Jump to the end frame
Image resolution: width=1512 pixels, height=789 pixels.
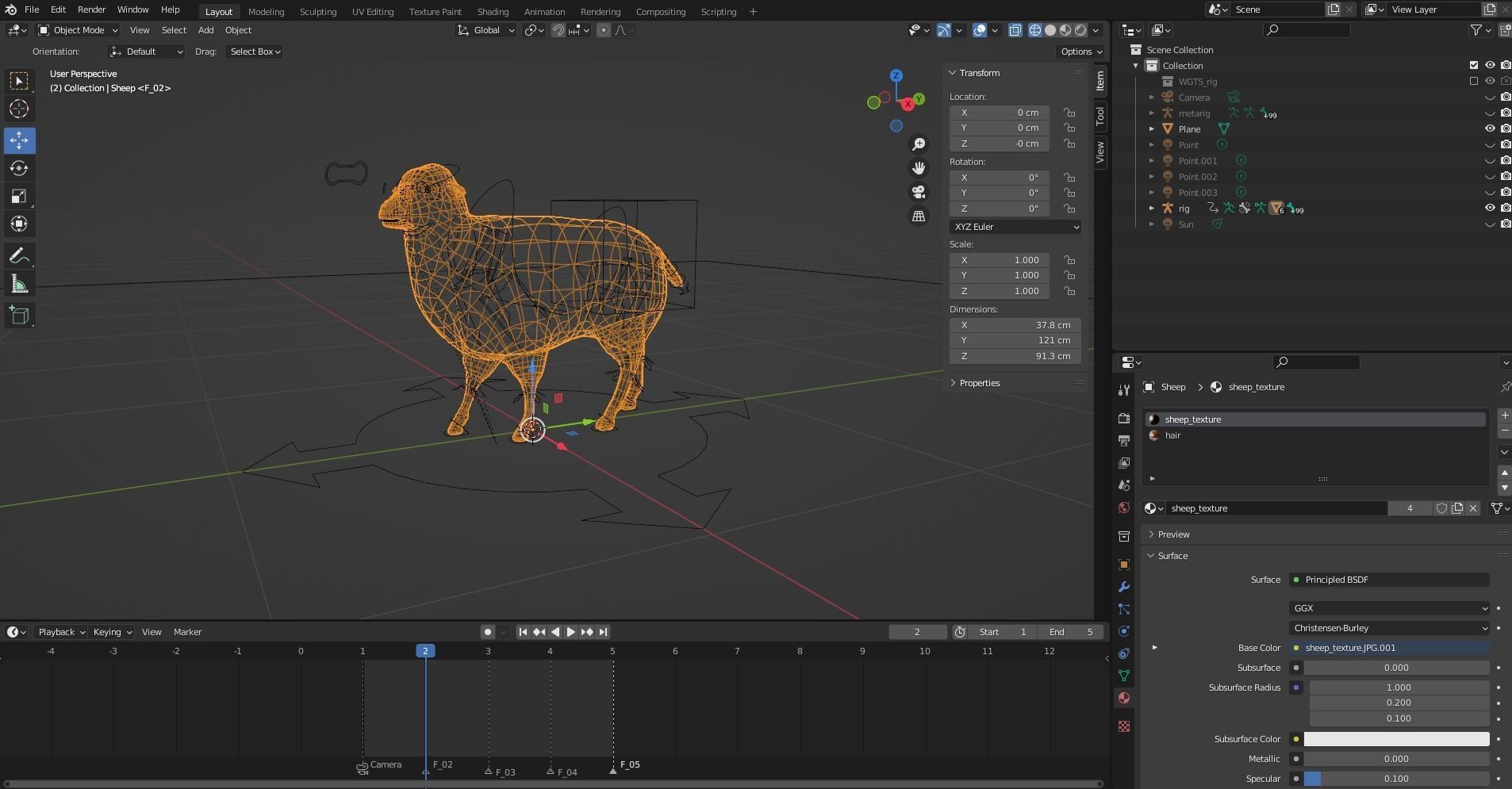pos(603,632)
